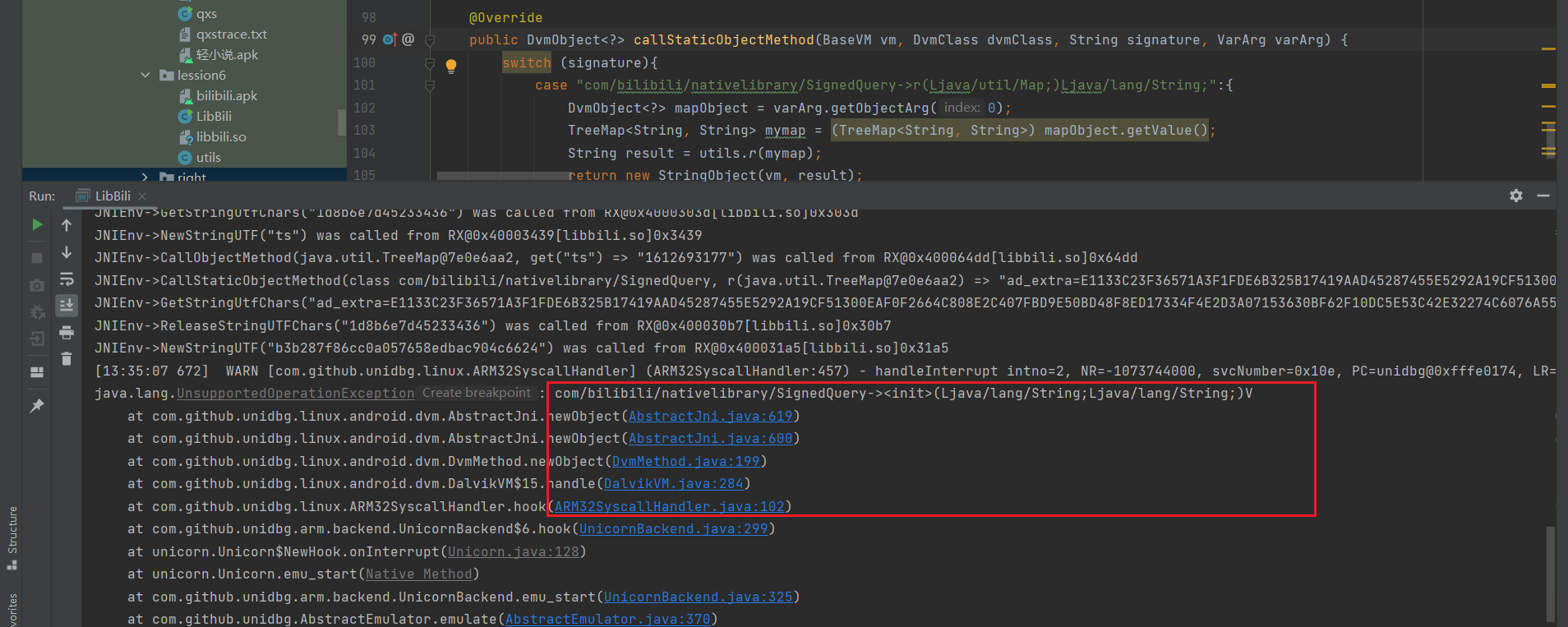
Task: Fold the case block at line 101
Action: pyautogui.click(x=430, y=85)
